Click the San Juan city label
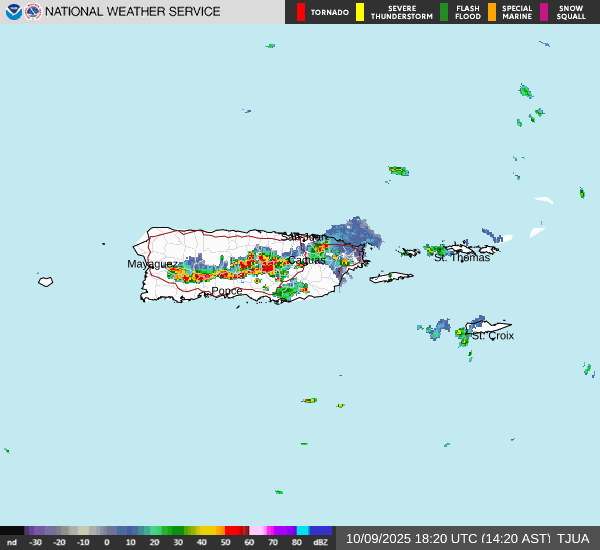Image resolution: width=600 pixels, height=550 pixels. click(x=303, y=237)
